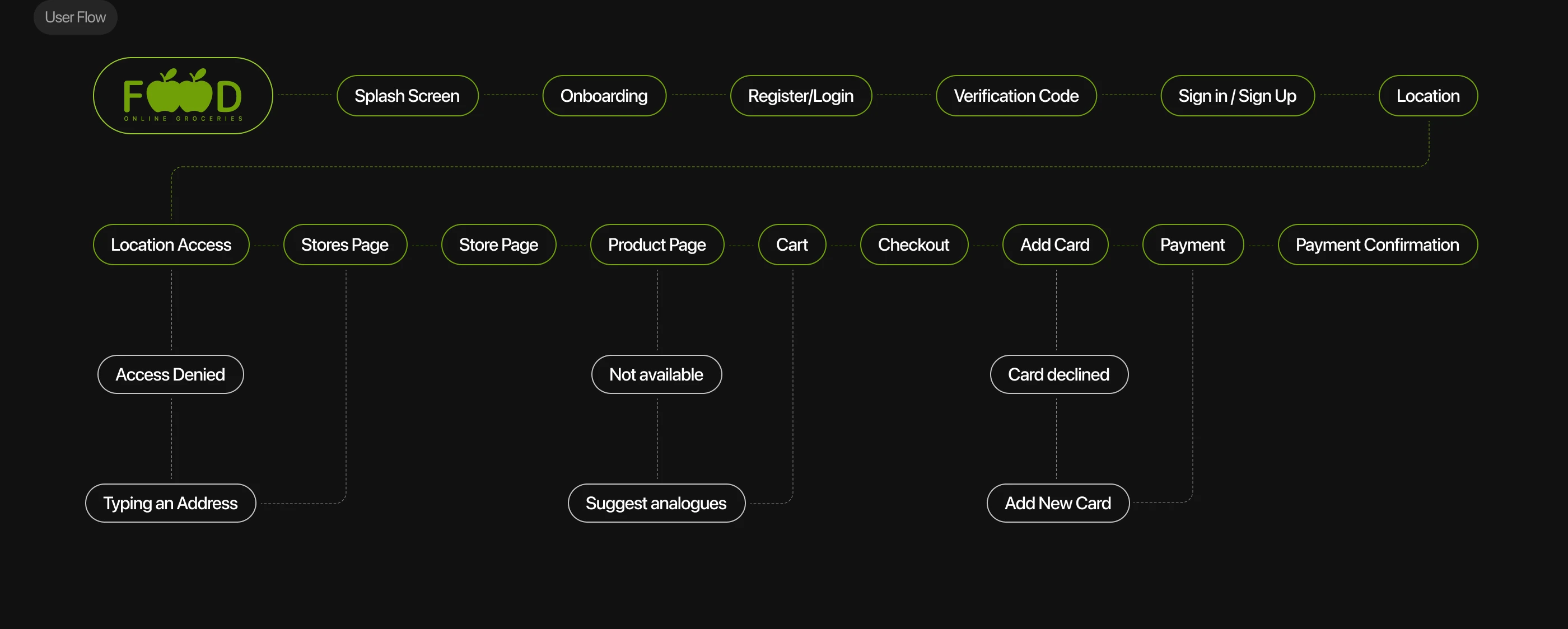Open the Verification Code node
1568x629 pixels.
1016,96
